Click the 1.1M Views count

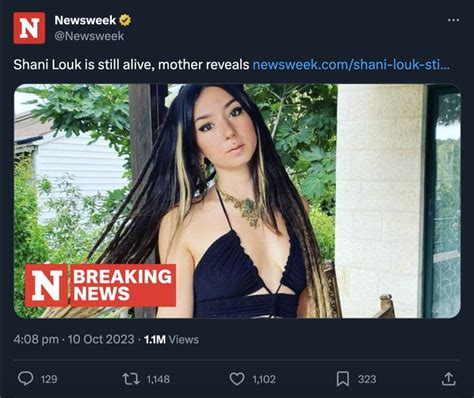[171, 339]
